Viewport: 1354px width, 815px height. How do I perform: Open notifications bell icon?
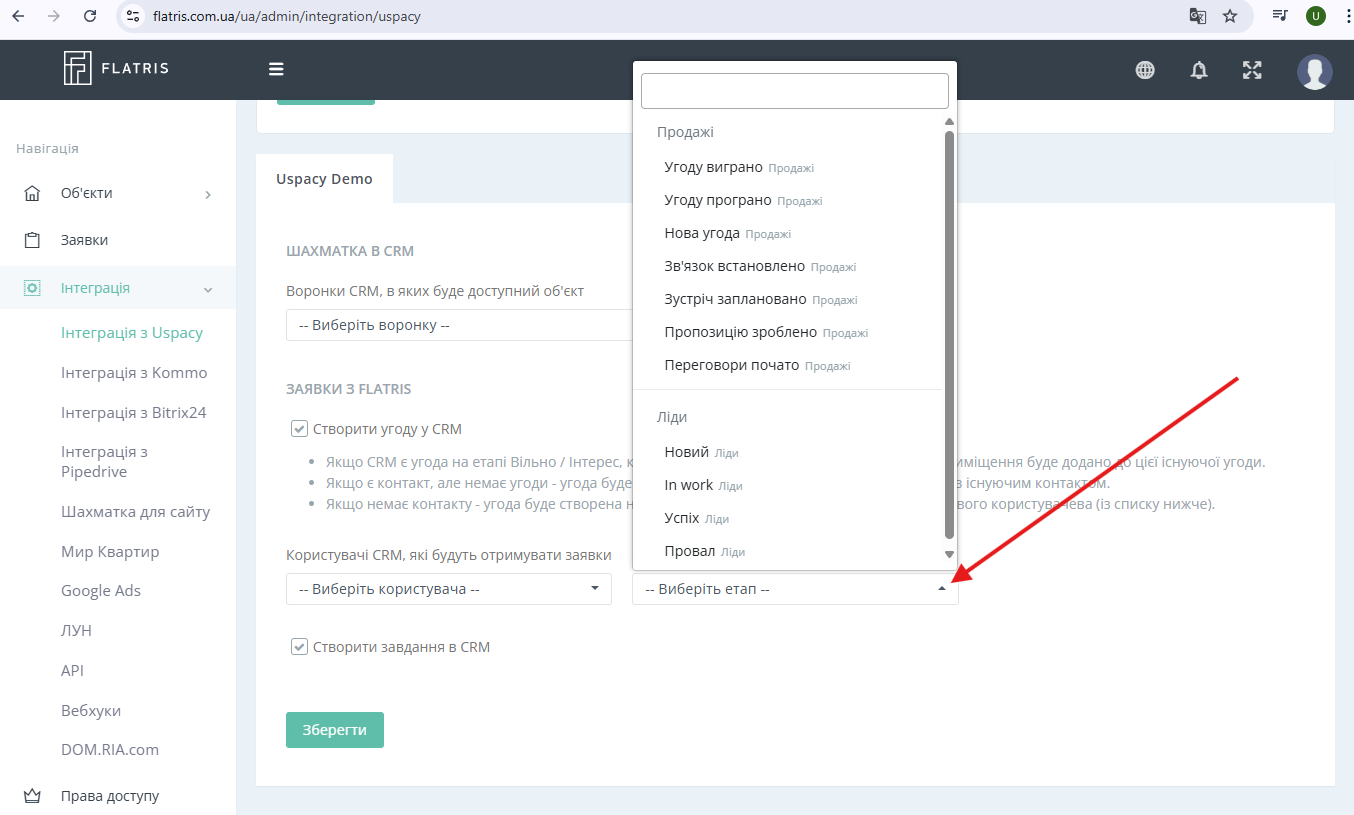1199,70
